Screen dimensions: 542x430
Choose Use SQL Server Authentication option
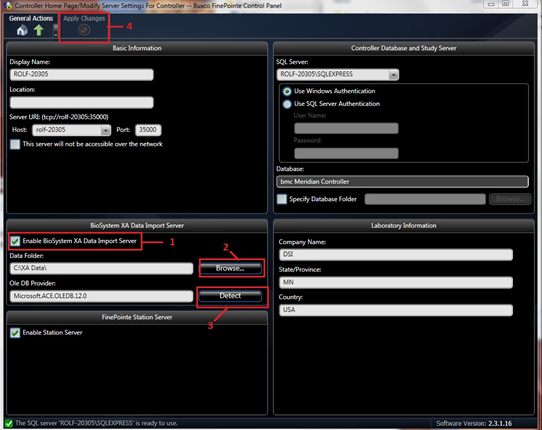287,104
